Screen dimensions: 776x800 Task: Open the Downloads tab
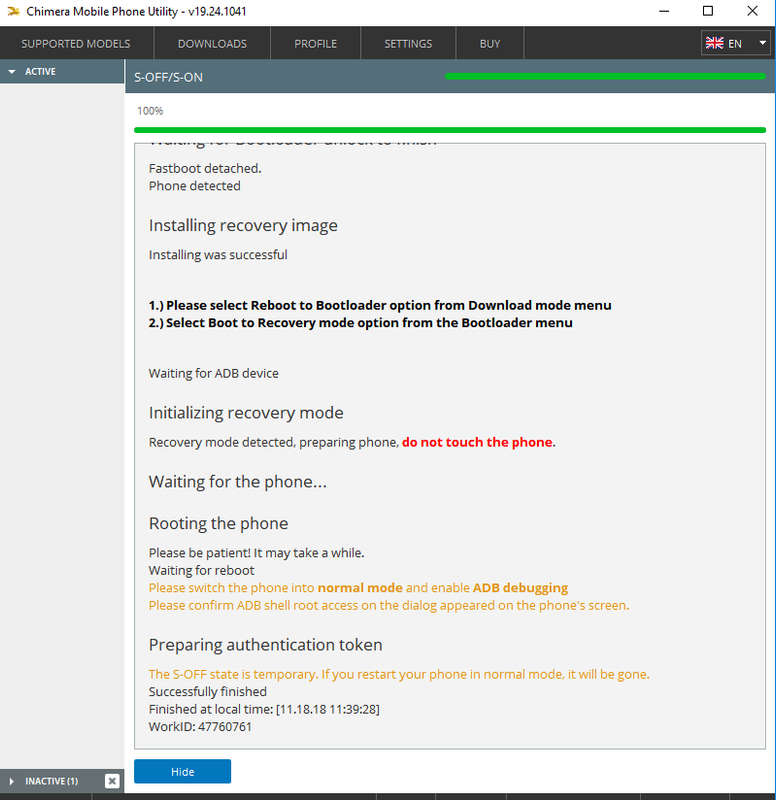[x=212, y=44]
